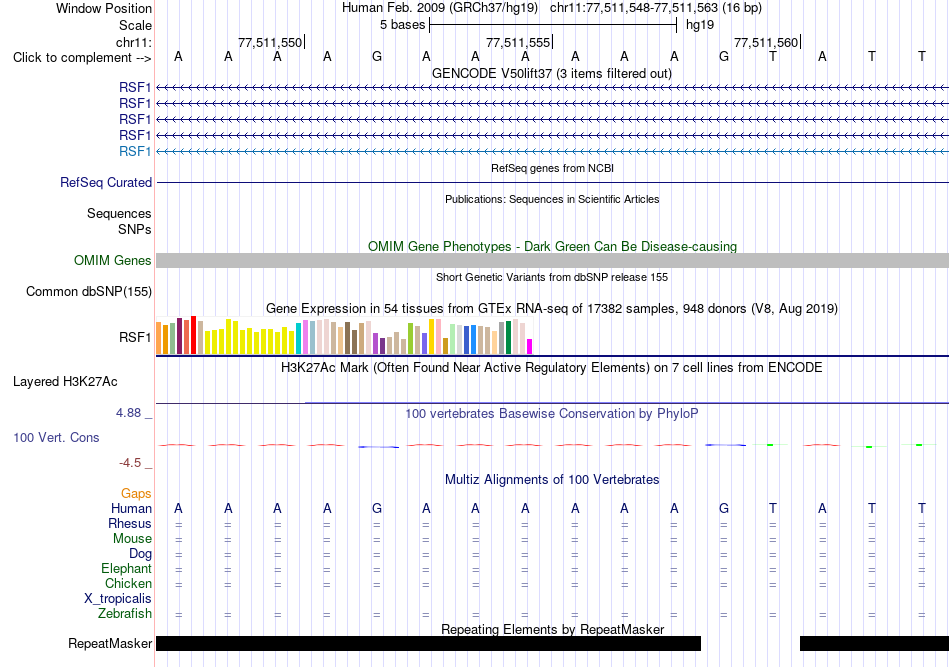Click the '5 bases' scale bar text

point(402,25)
